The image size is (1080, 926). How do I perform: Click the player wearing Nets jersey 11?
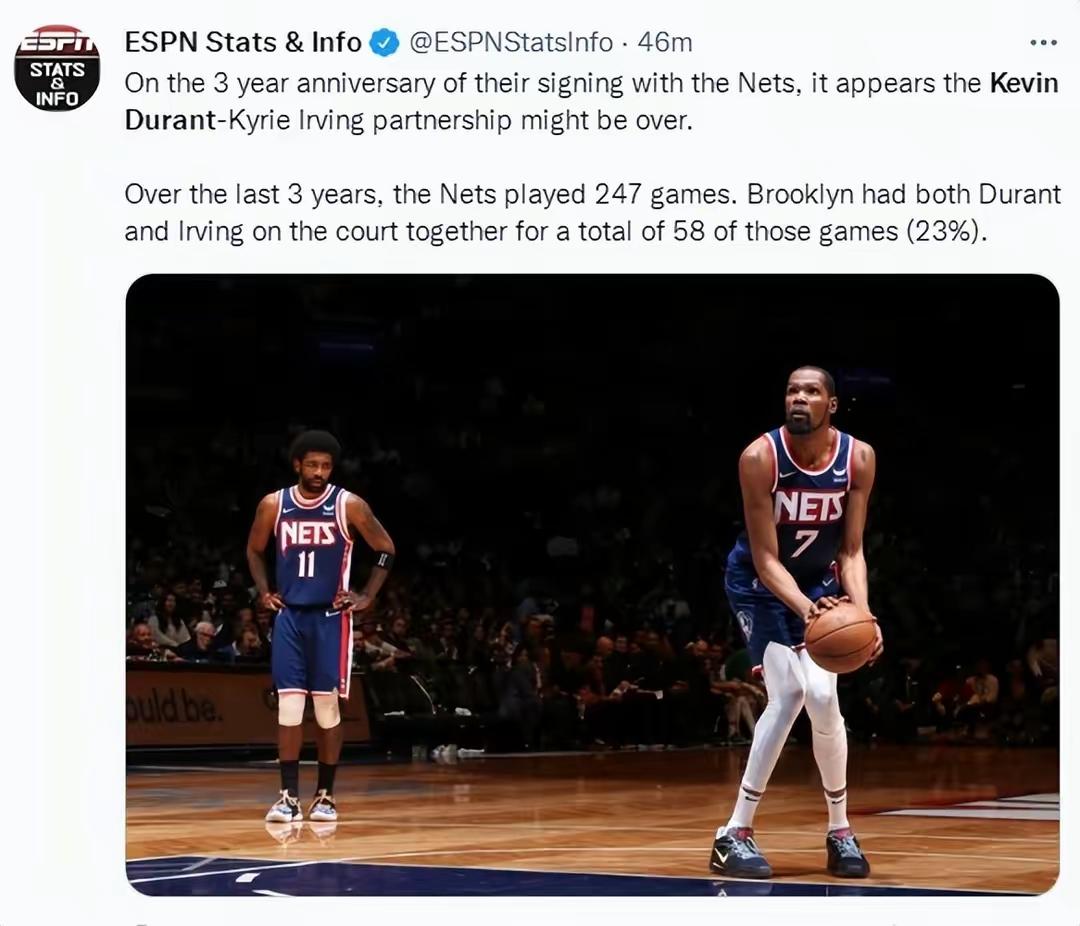(318, 626)
